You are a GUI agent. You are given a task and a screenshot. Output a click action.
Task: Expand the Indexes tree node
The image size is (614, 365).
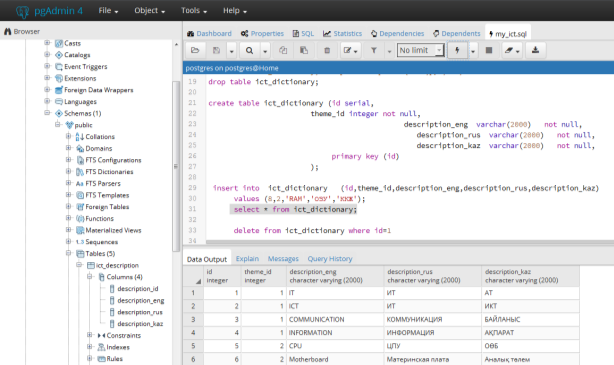(x=89, y=347)
